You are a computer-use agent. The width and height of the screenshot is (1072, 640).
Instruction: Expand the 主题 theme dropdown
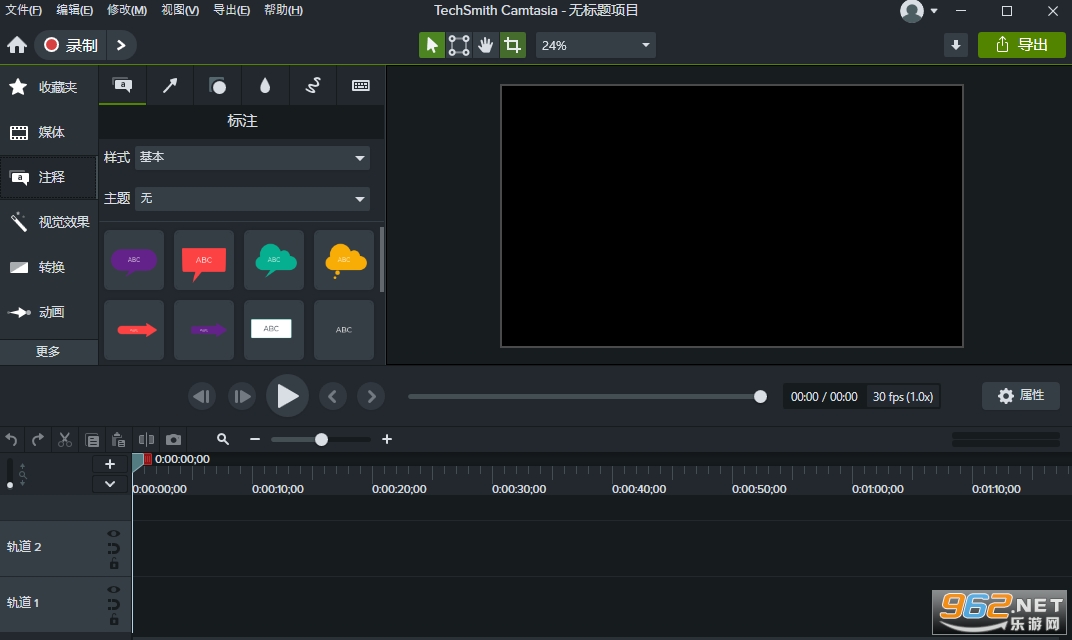pos(252,199)
